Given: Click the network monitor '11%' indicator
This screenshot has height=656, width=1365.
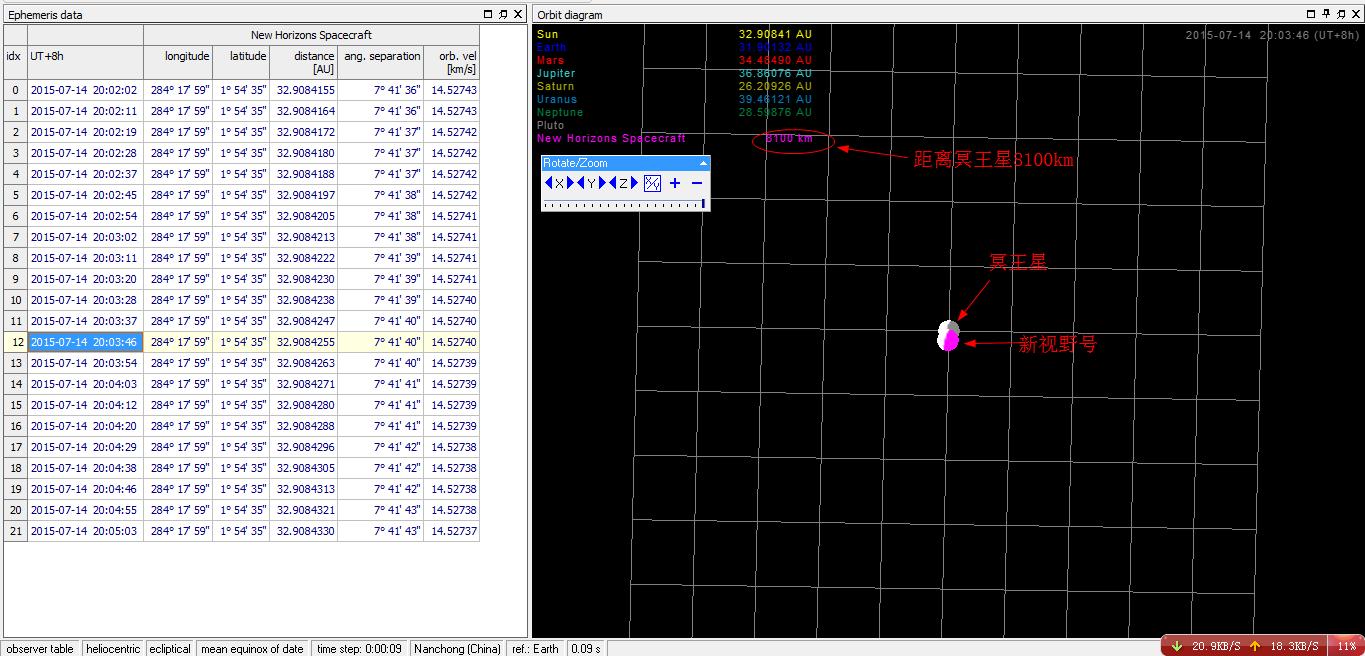Looking at the screenshot, I should [1347, 646].
